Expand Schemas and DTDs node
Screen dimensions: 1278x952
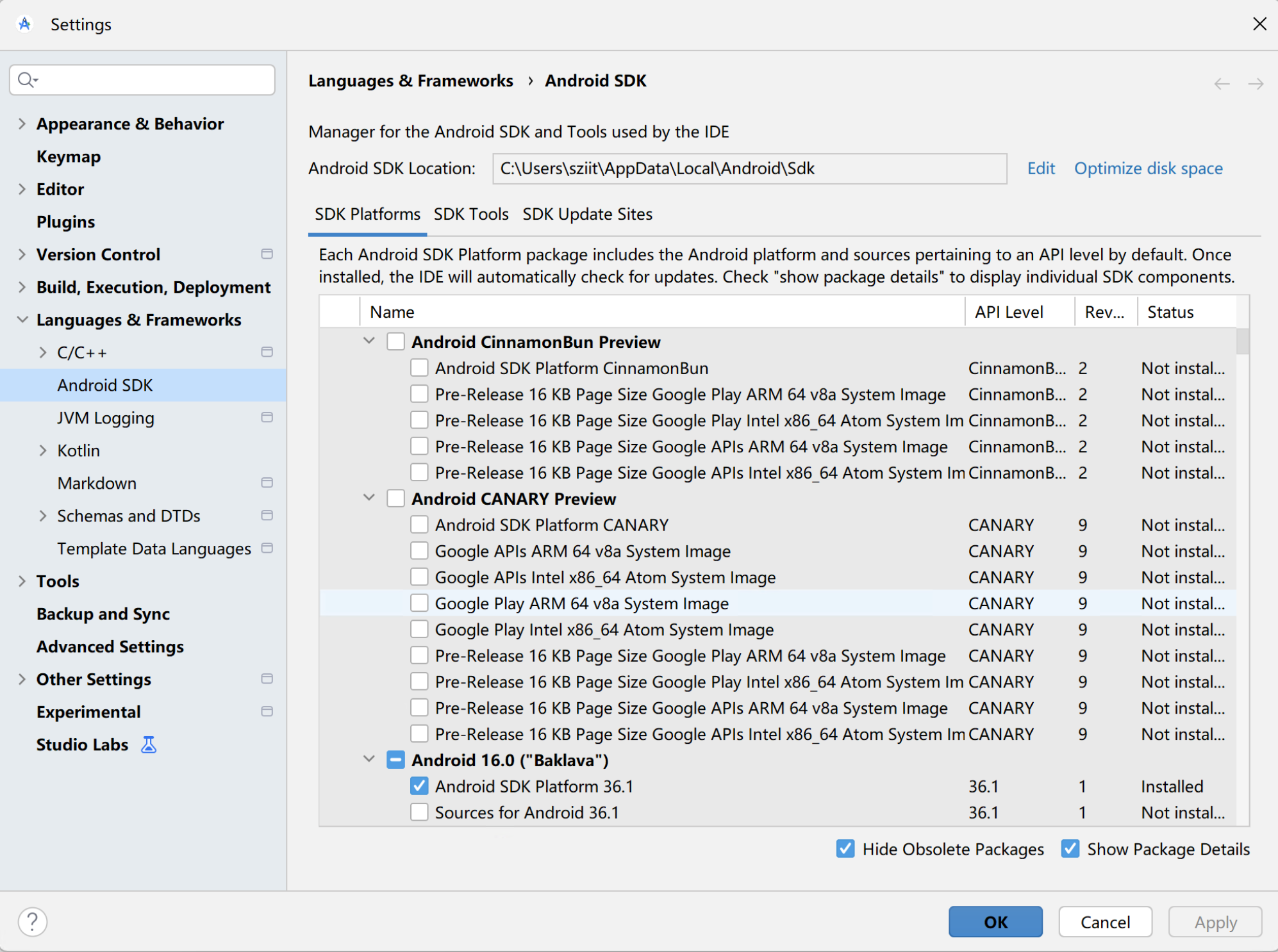click(x=43, y=516)
